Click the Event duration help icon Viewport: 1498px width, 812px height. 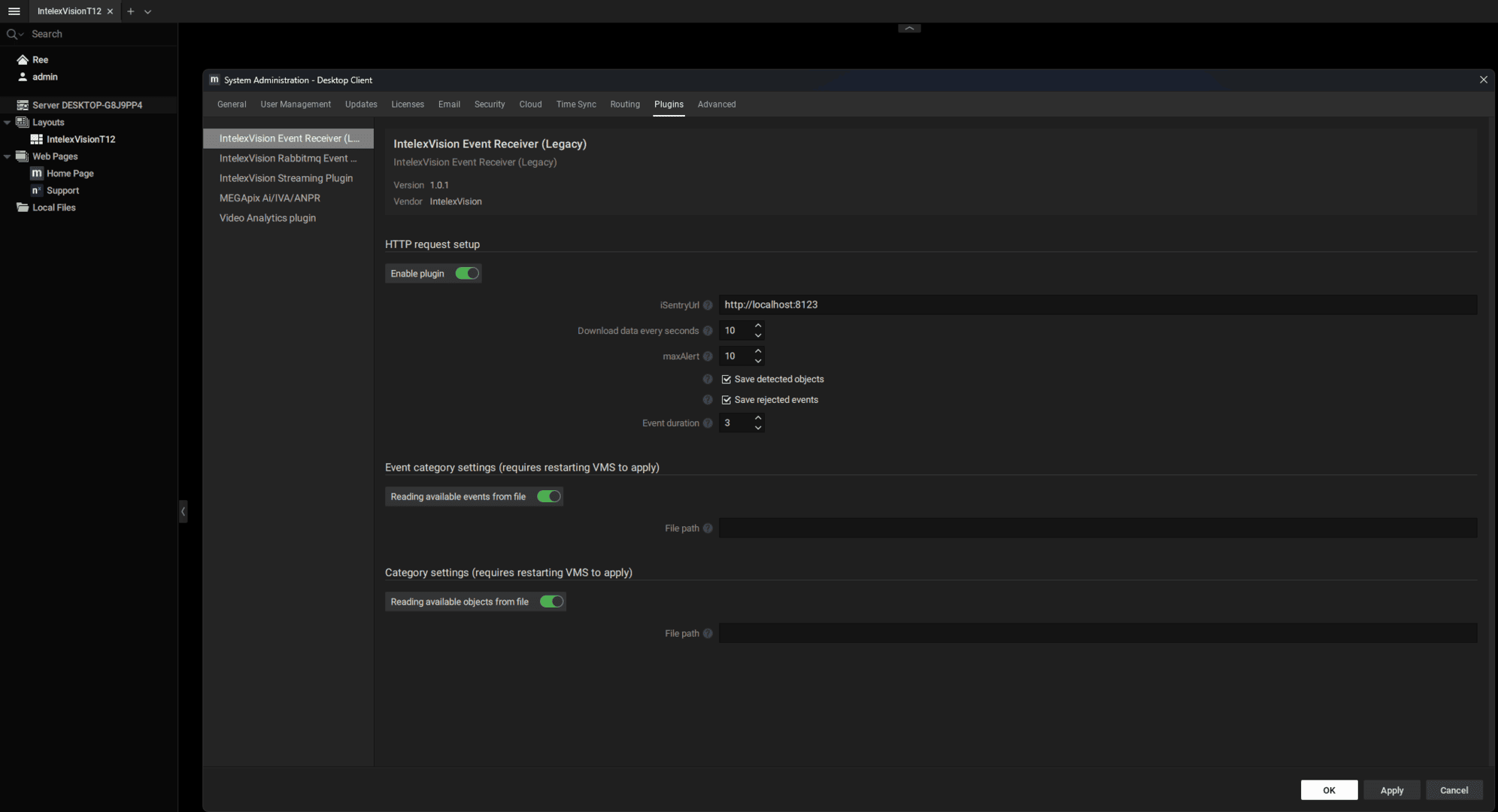click(708, 423)
